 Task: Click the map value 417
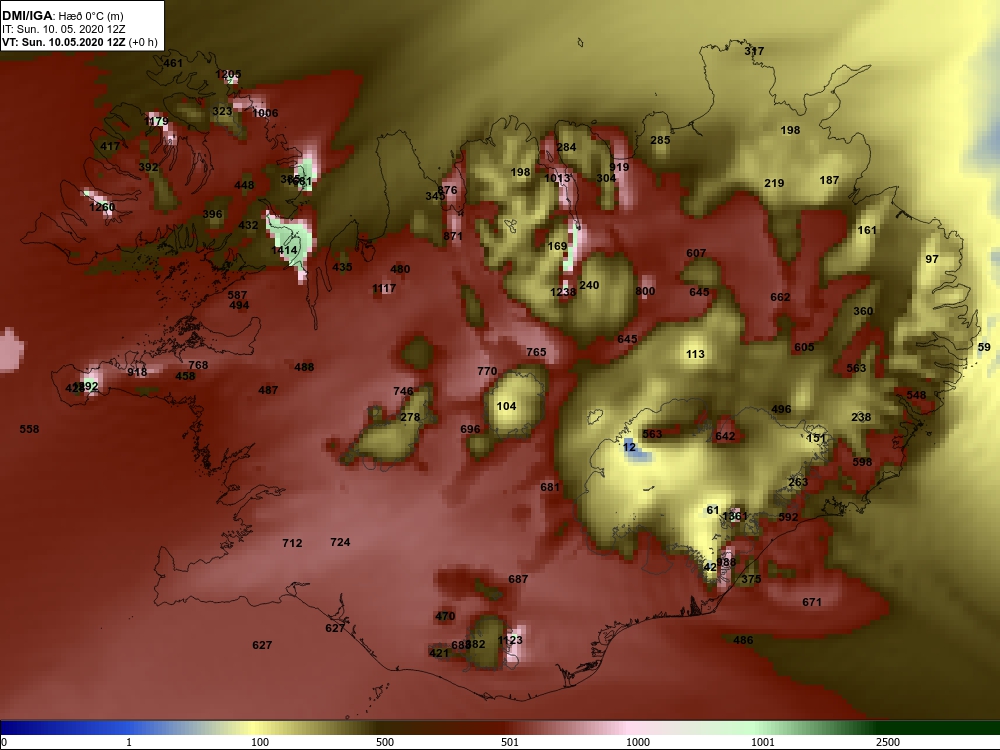click(x=110, y=146)
